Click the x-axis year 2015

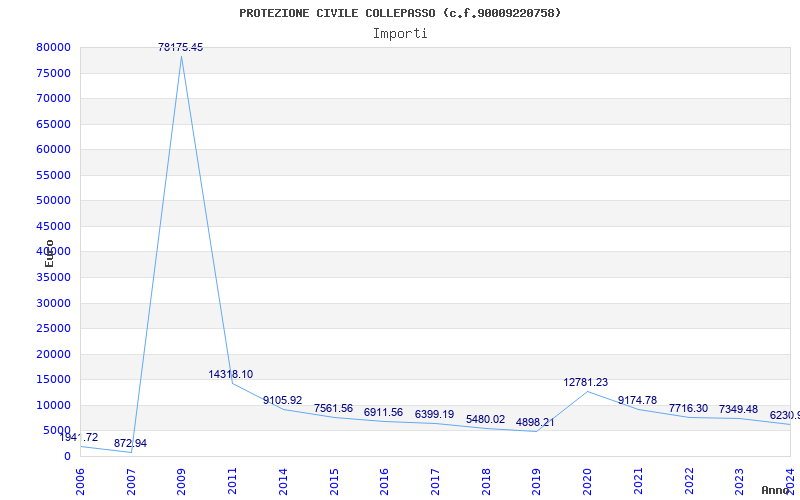(334, 482)
